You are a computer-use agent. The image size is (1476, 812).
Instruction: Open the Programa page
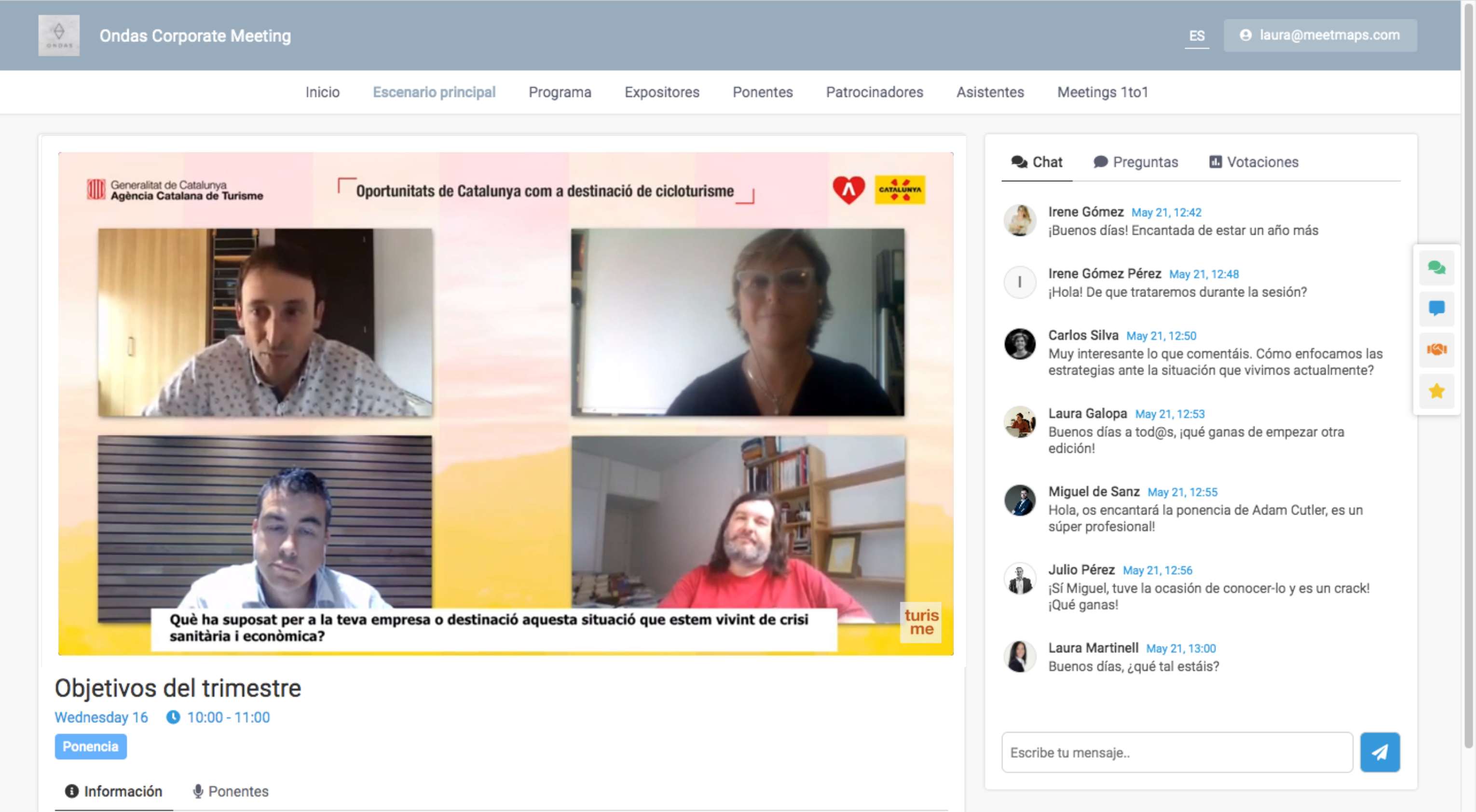coord(560,92)
